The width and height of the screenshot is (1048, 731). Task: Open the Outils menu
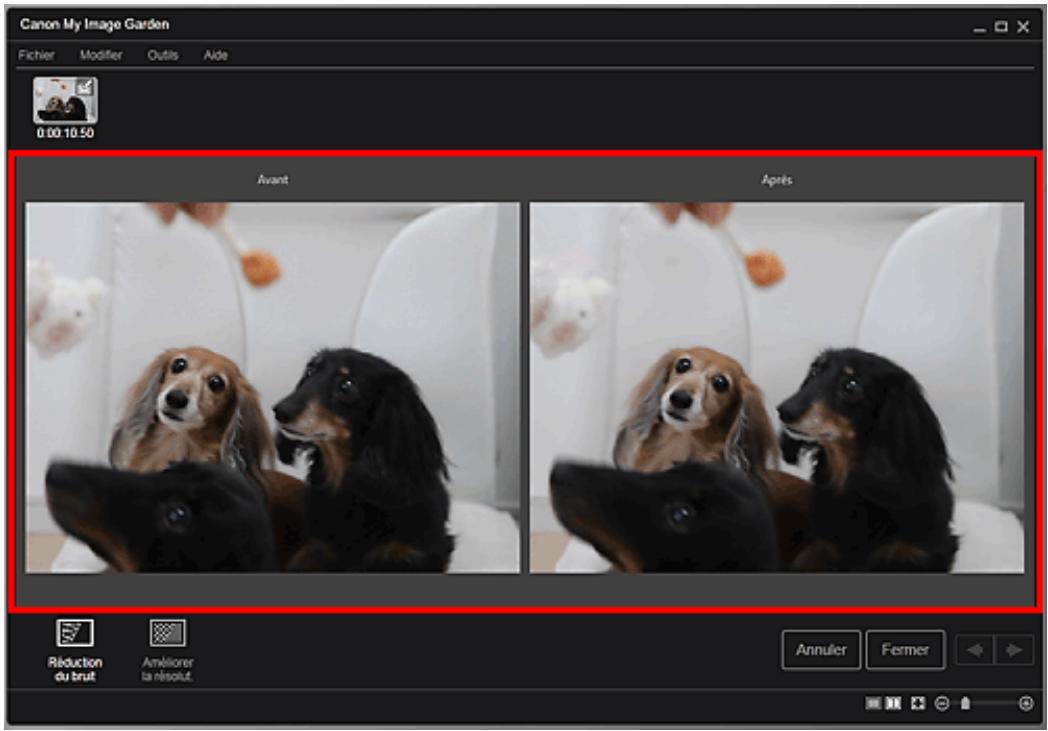[x=163, y=55]
